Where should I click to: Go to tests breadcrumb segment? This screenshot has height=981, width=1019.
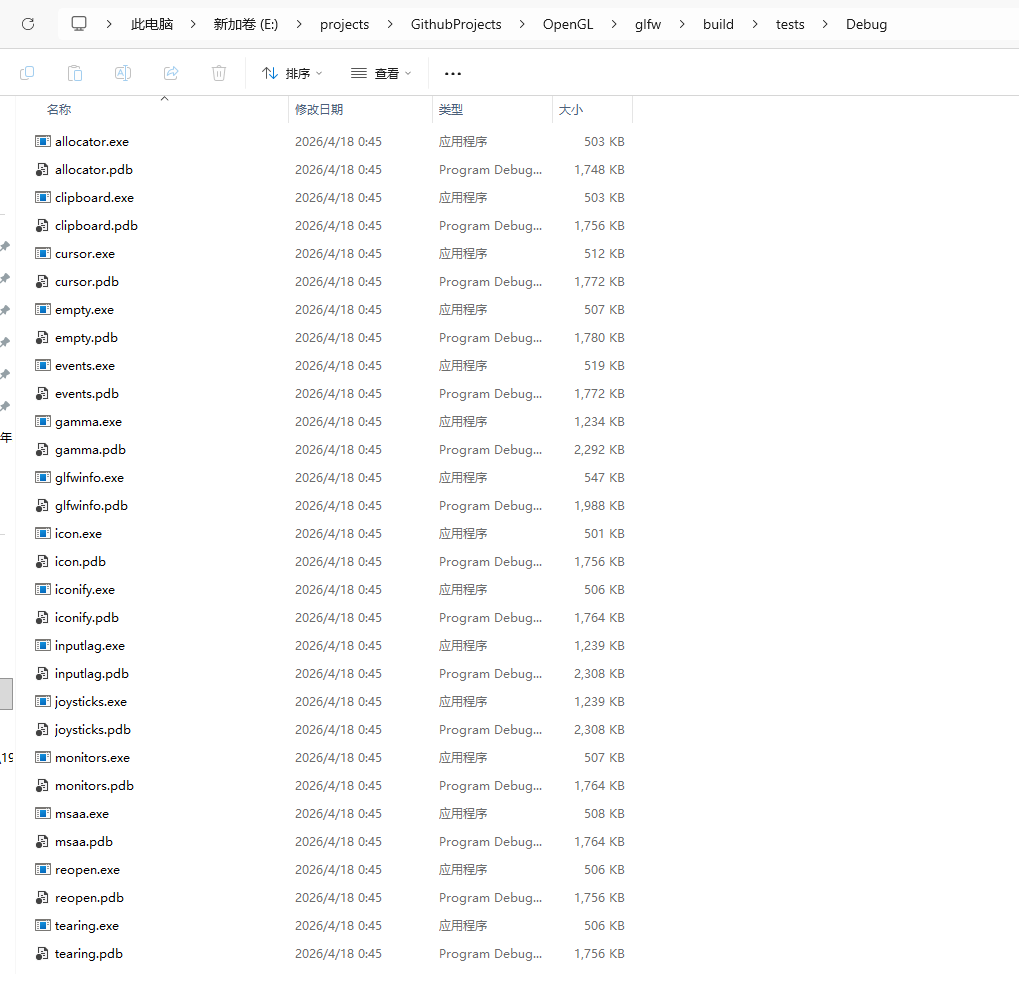point(790,24)
